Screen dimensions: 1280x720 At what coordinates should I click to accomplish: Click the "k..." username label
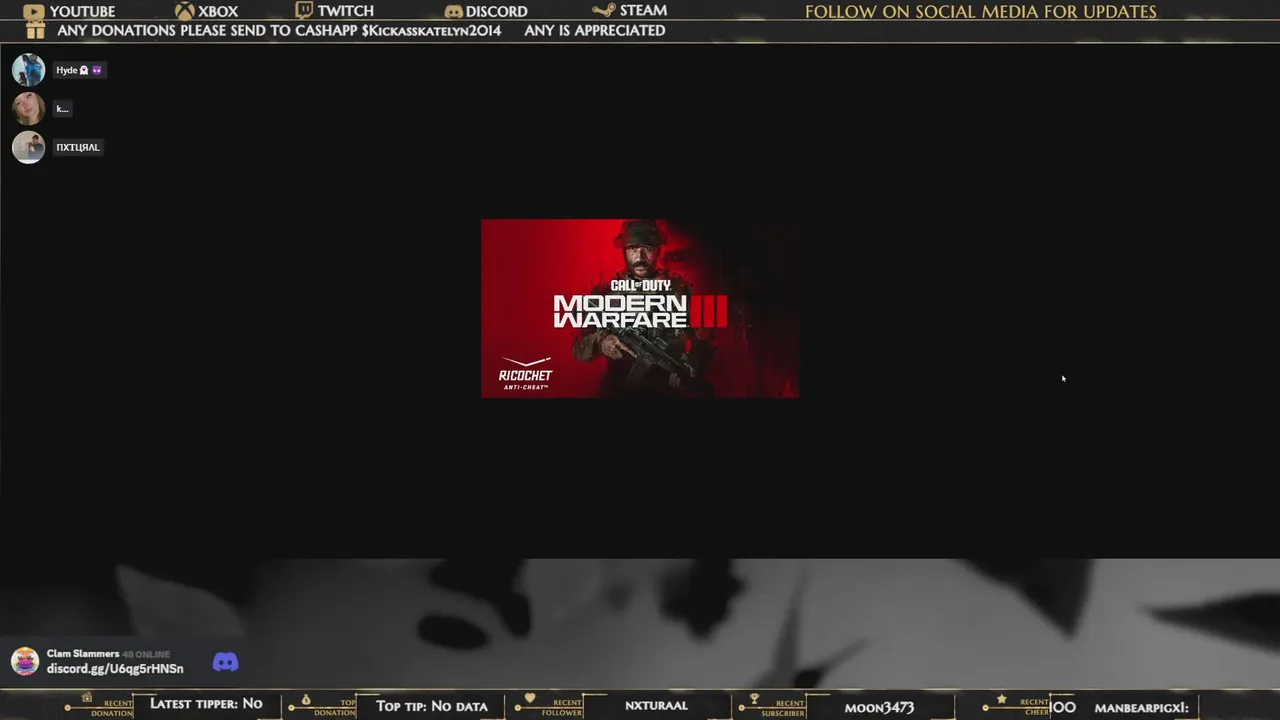(62, 108)
